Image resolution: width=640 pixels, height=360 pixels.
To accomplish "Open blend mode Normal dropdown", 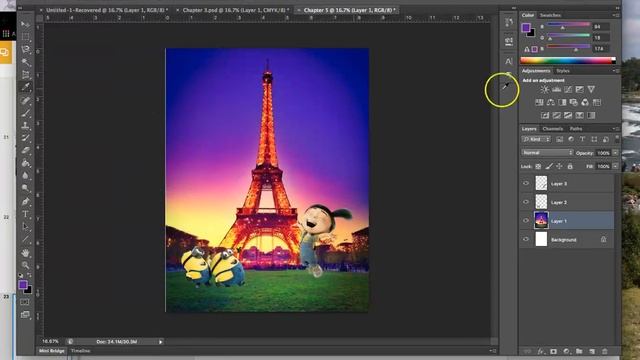I will point(547,153).
